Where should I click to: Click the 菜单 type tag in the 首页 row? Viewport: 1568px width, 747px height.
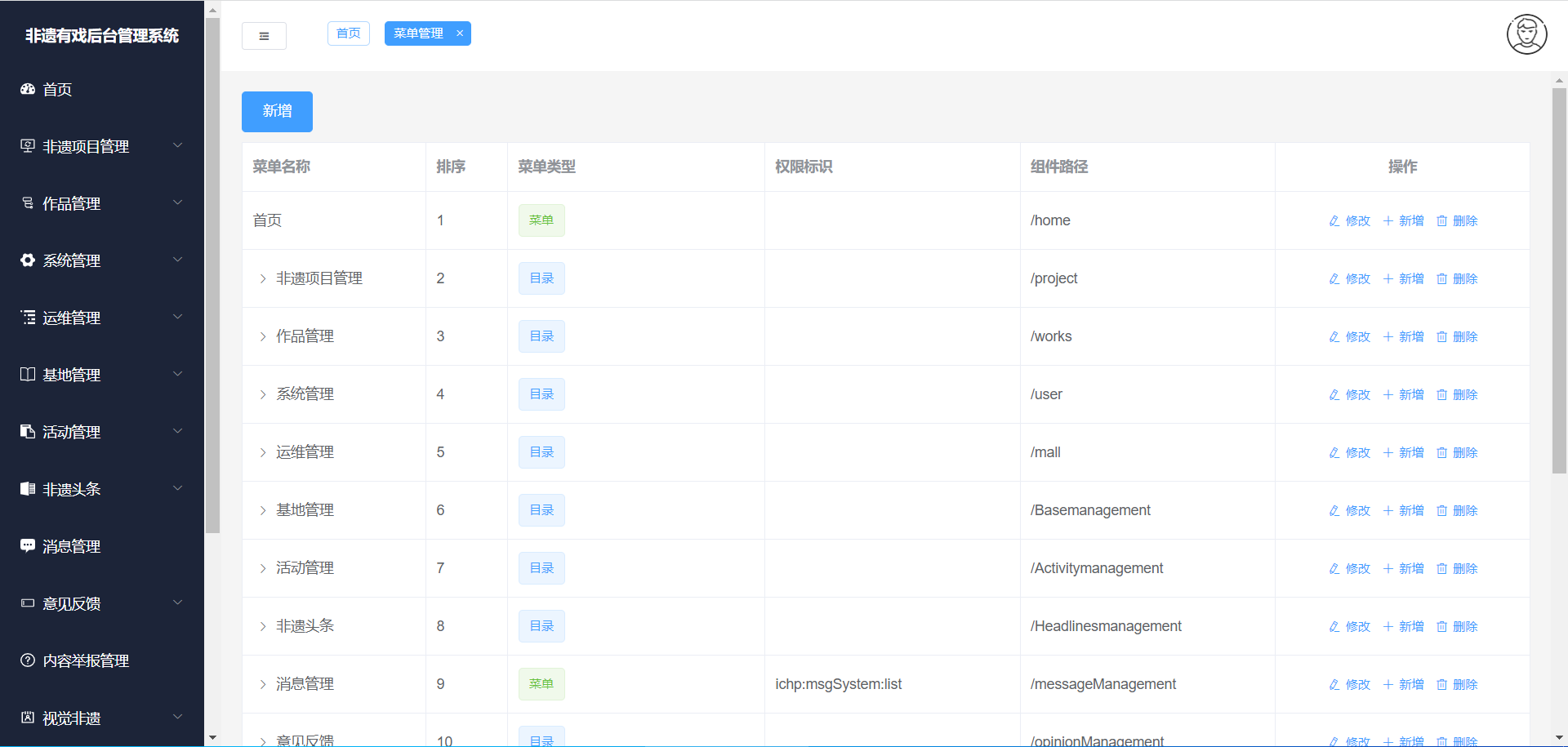(541, 220)
